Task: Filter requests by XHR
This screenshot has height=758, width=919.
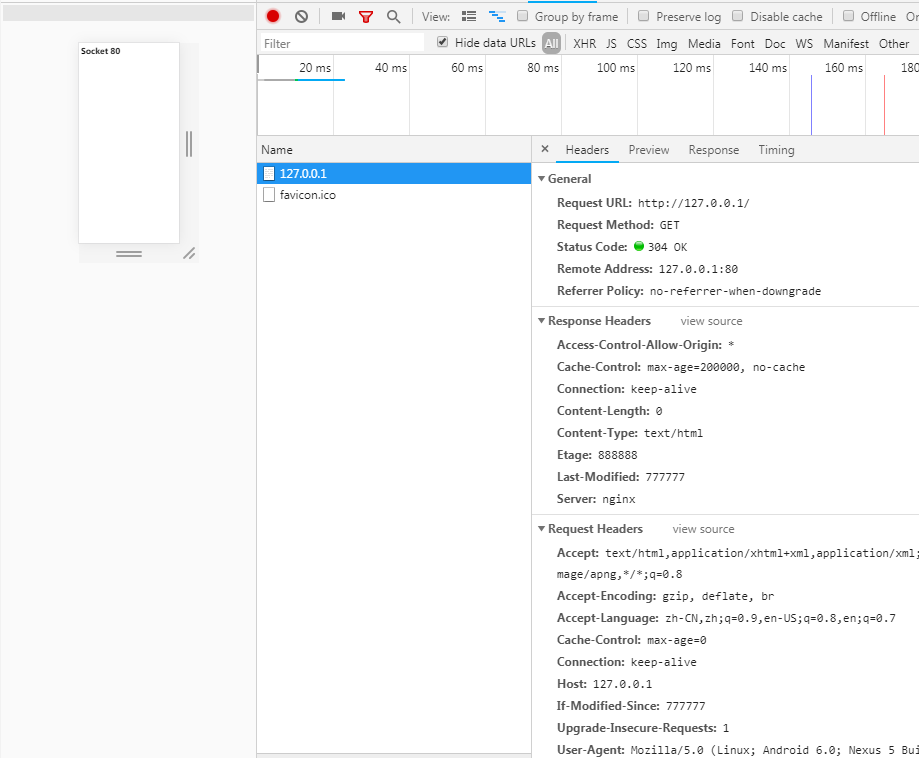Action: 584,43
